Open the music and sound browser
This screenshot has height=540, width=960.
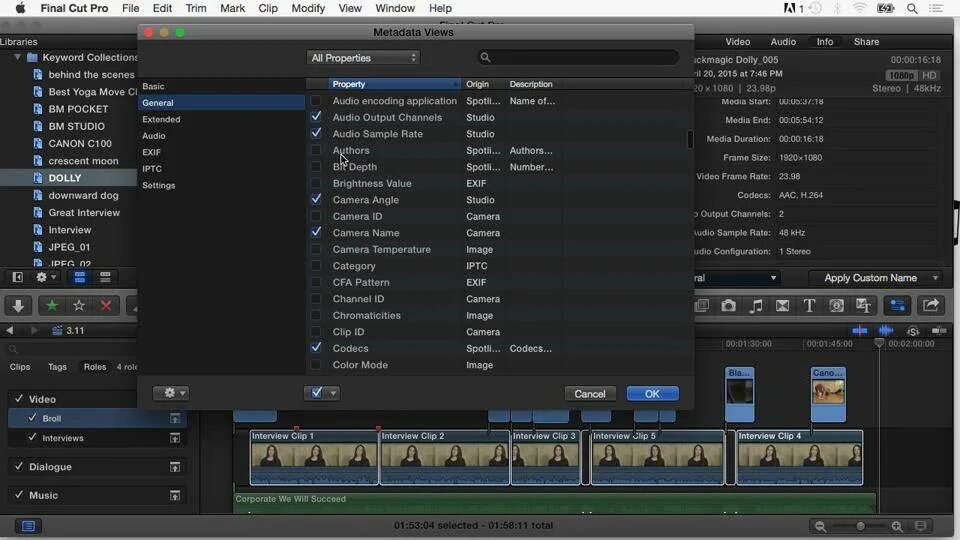[x=756, y=306]
